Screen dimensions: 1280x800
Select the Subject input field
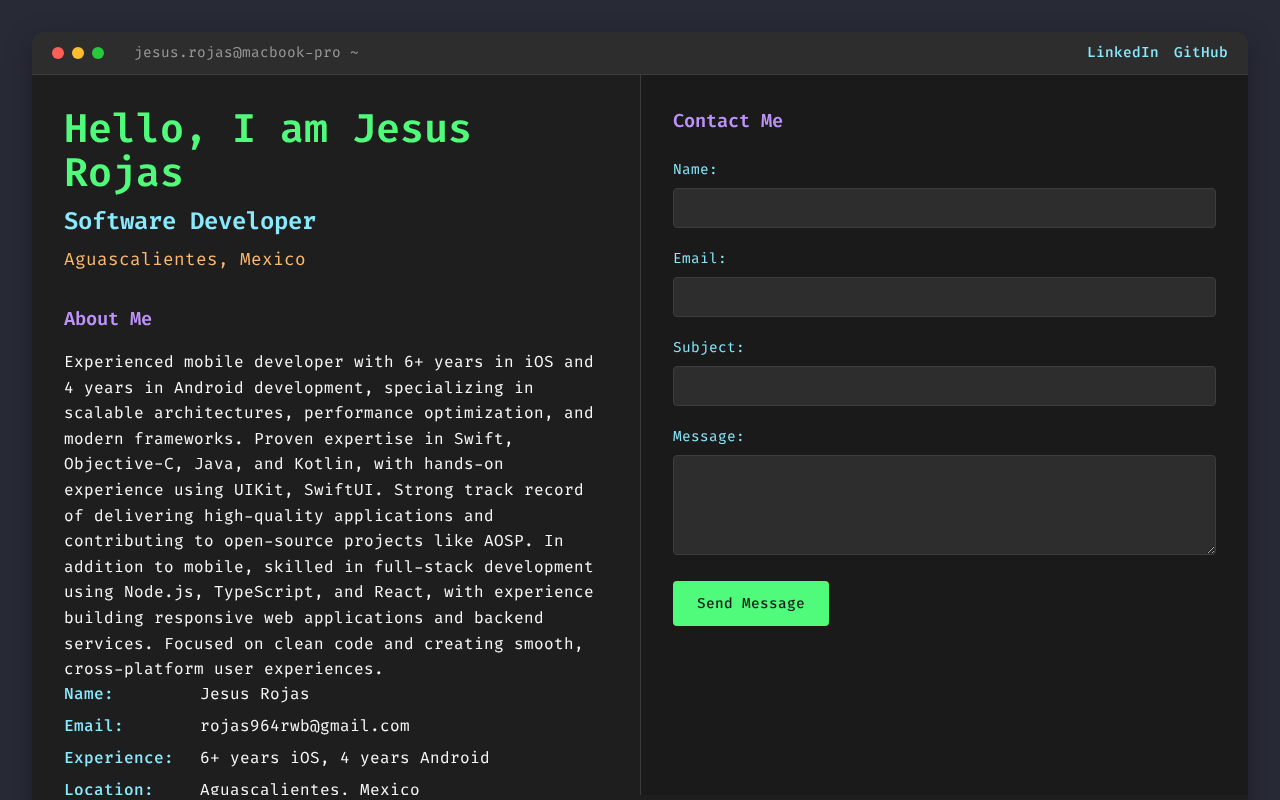pyautogui.click(x=944, y=386)
